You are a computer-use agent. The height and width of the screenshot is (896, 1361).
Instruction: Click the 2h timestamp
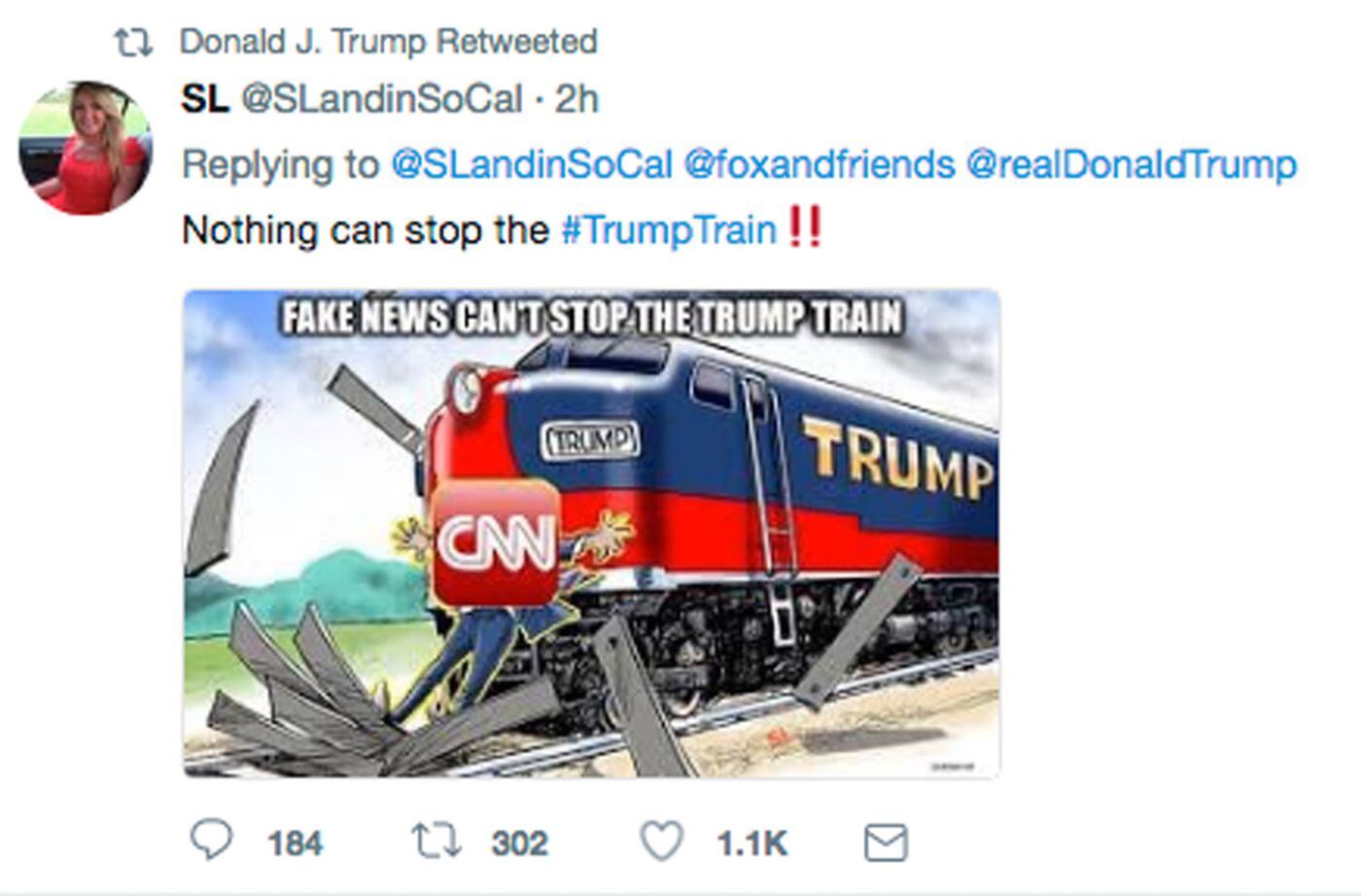pyautogui.click(x=576, y=99)
